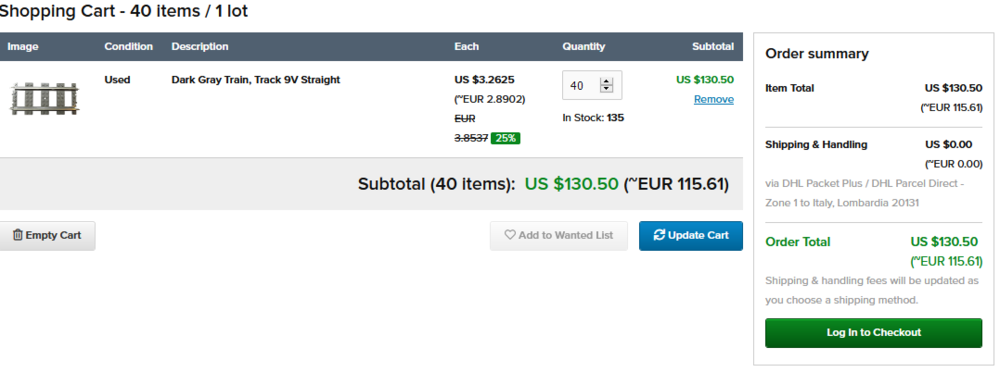Screen dimensions: 1000x372
Task: Select the quantity field showing 40
Action: point(592,85)
